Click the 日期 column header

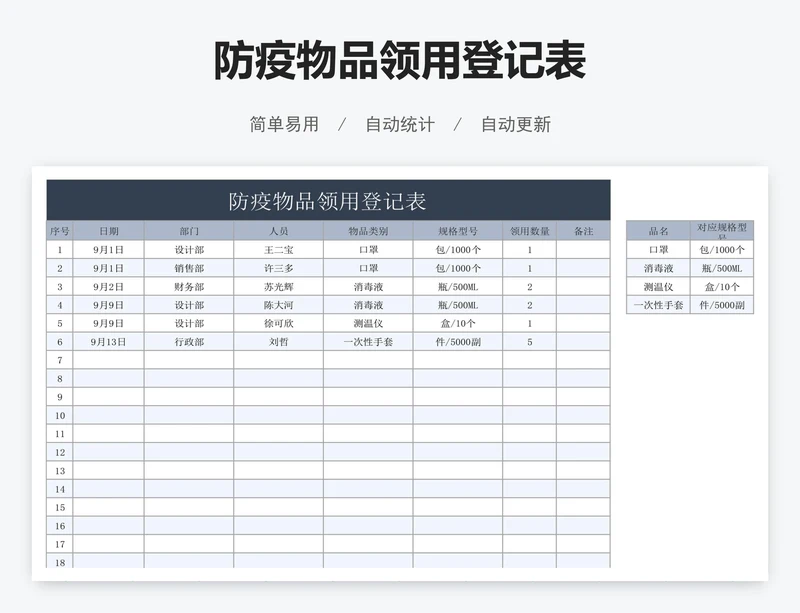point(108,231)
